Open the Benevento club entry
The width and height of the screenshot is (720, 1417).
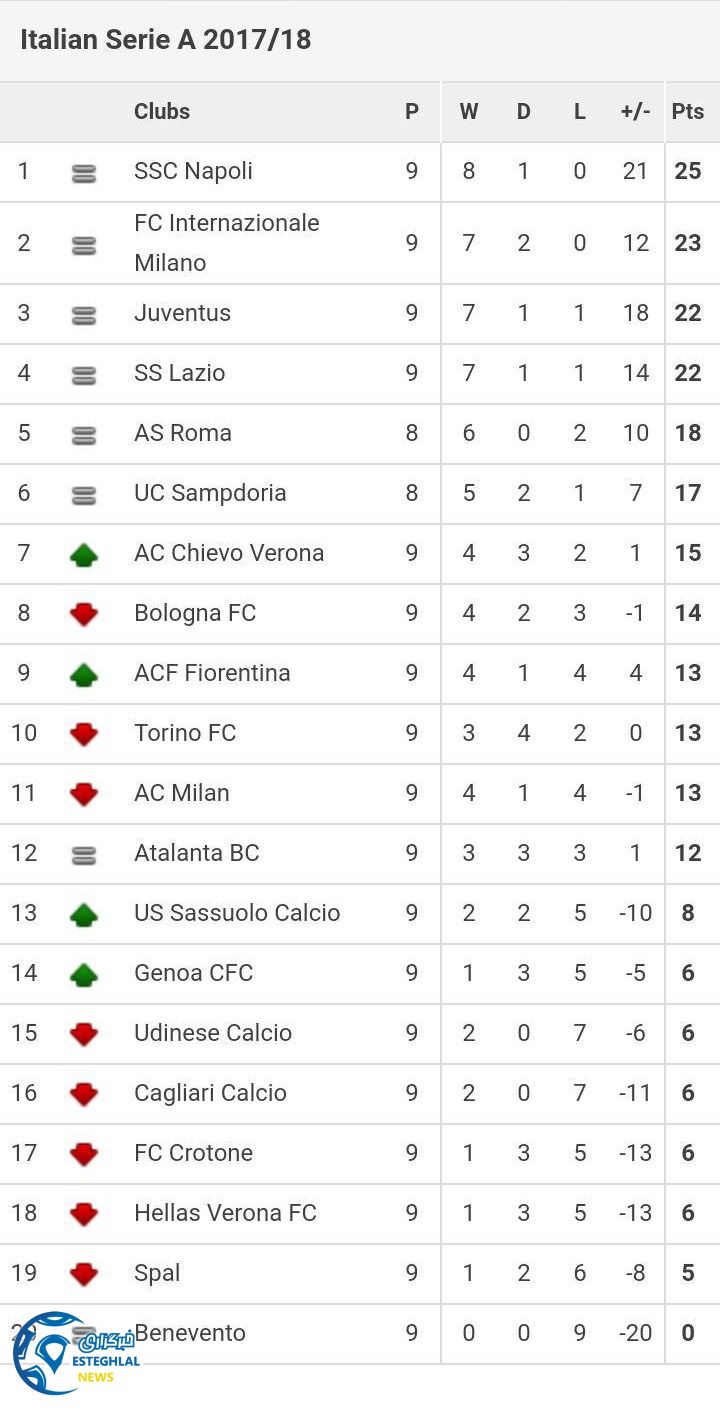point(191,1332)
